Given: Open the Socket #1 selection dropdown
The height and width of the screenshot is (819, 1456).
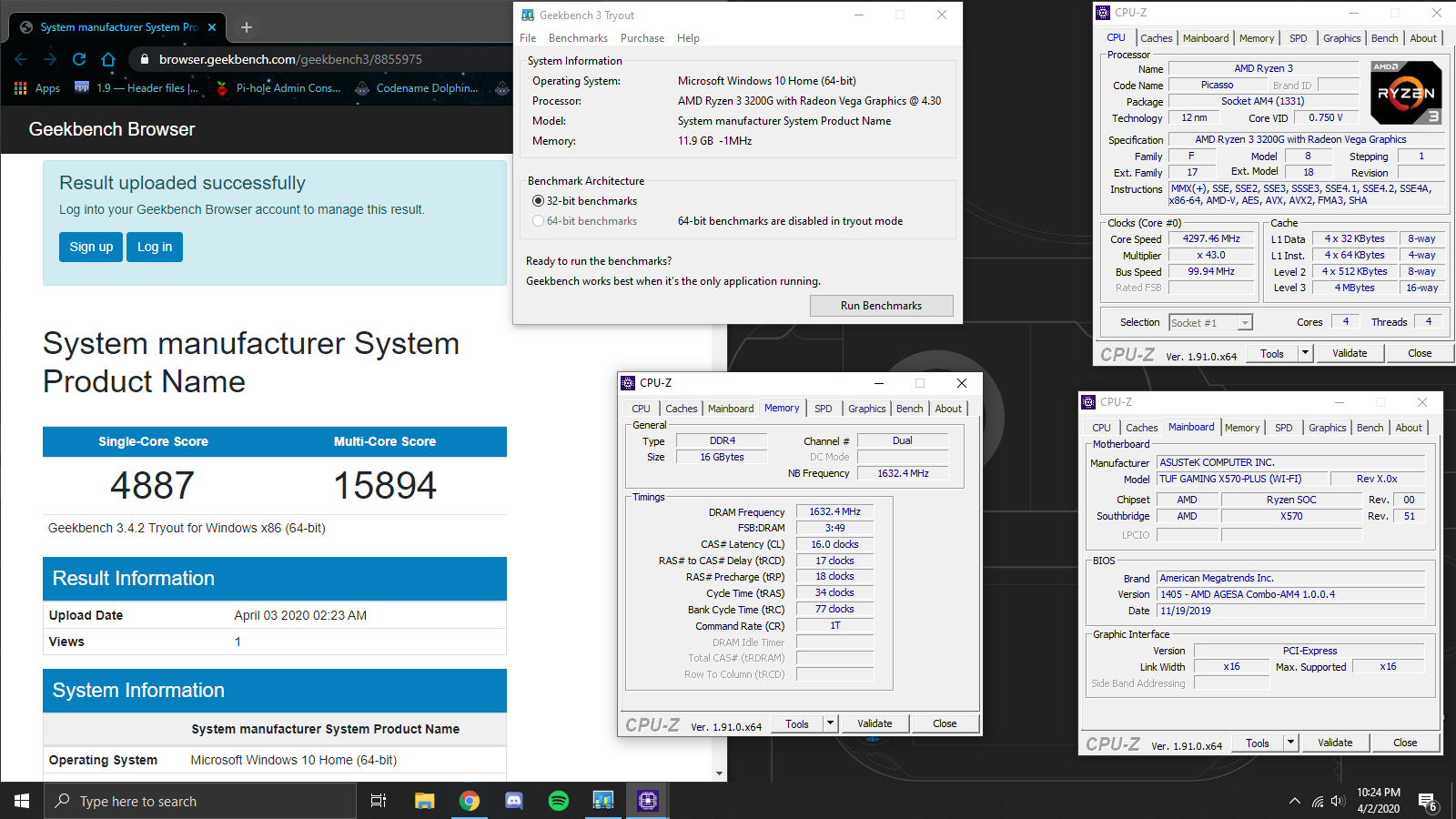Looking at the screenshot, I should pyautogui.click(x=1245, y=322).
